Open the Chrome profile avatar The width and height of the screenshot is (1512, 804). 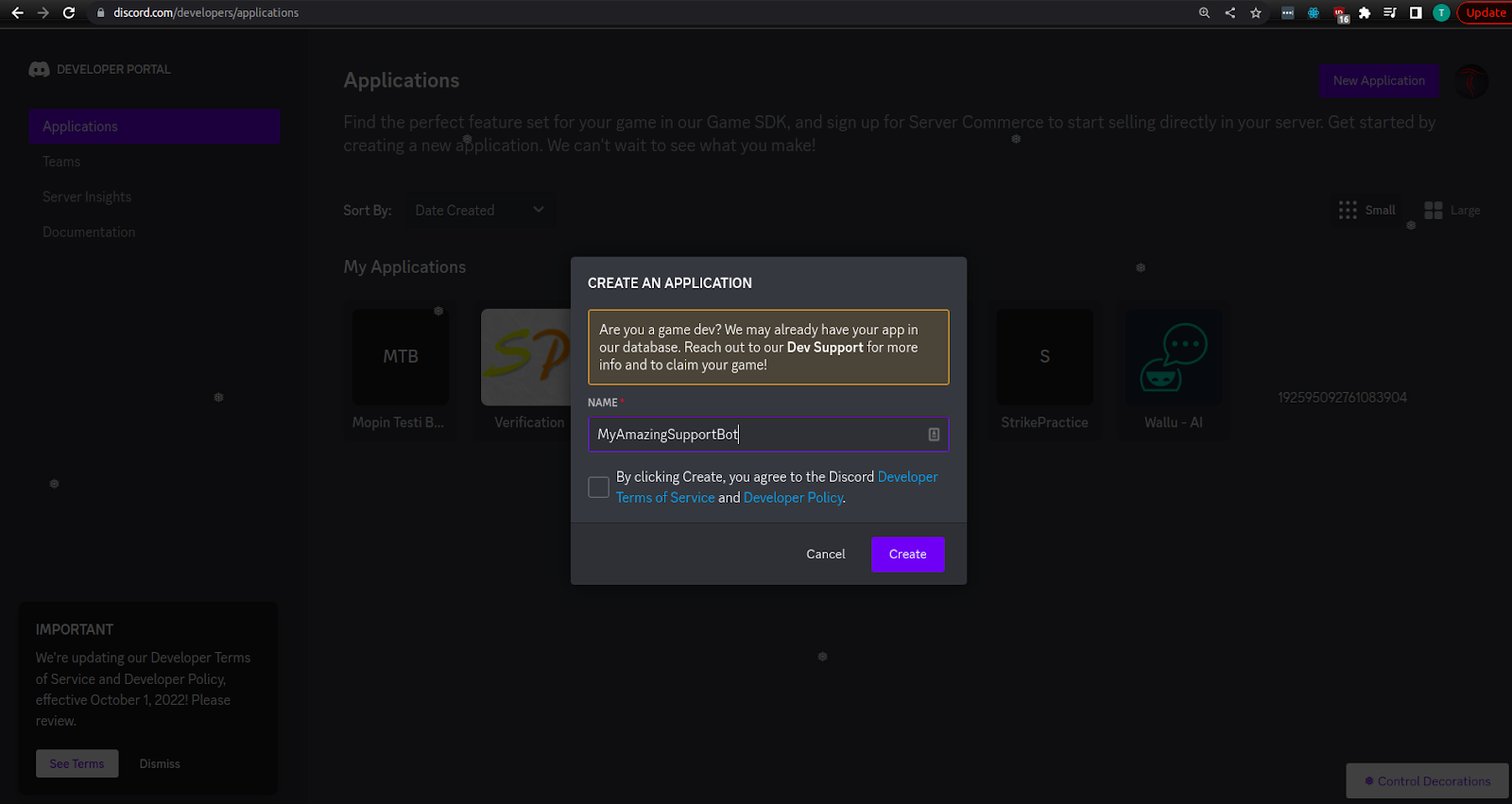pos(1441,12)
